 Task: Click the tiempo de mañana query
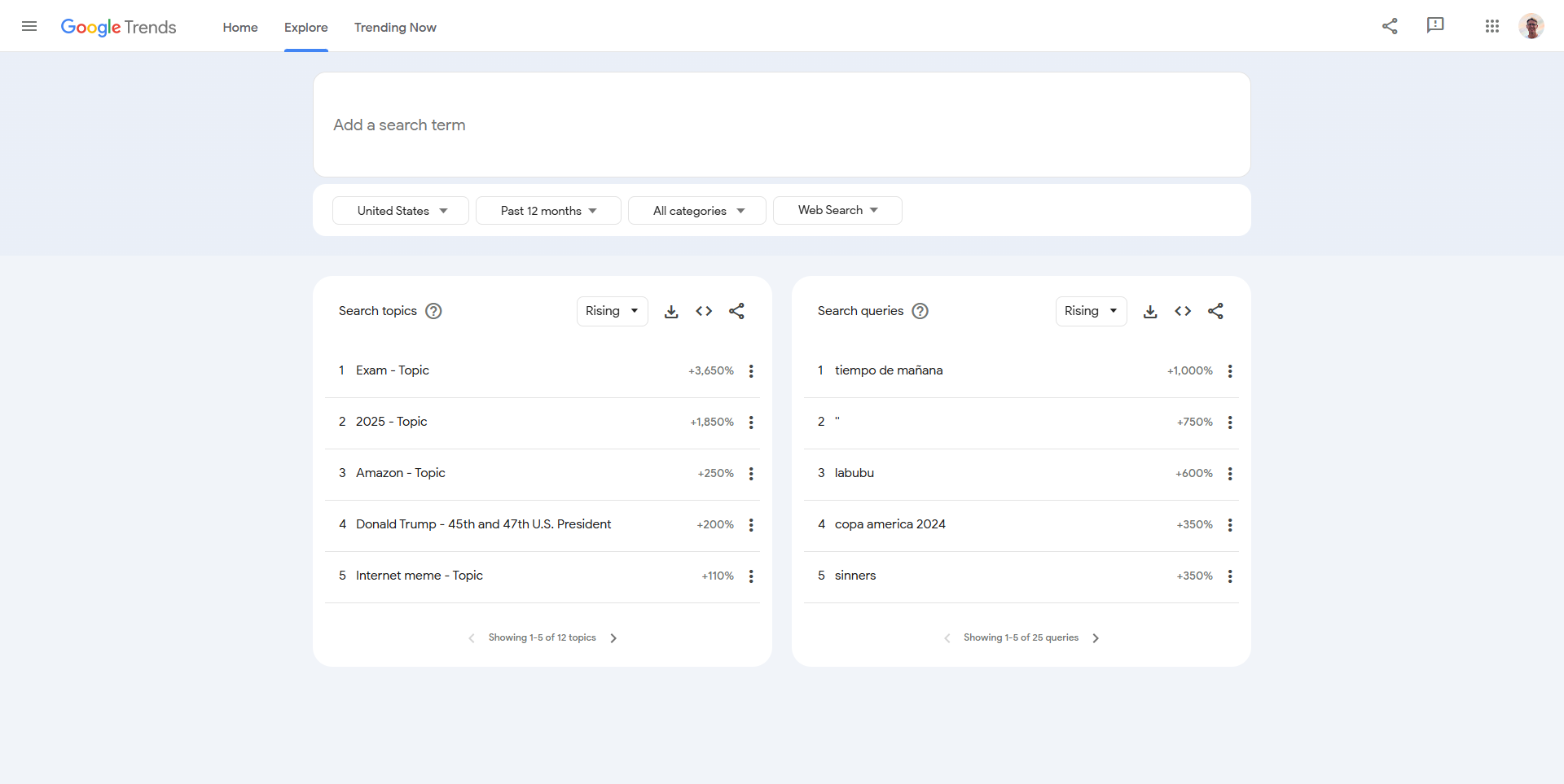click(x=889, y=370)
